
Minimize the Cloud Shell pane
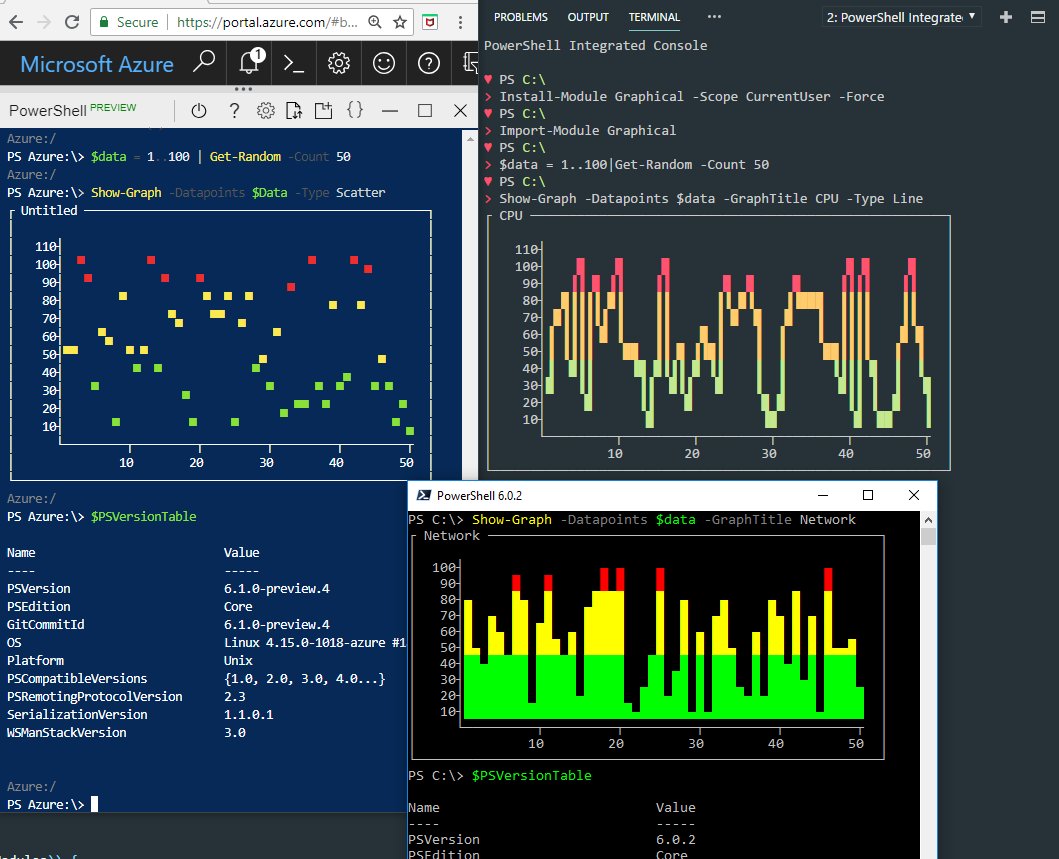390,110
